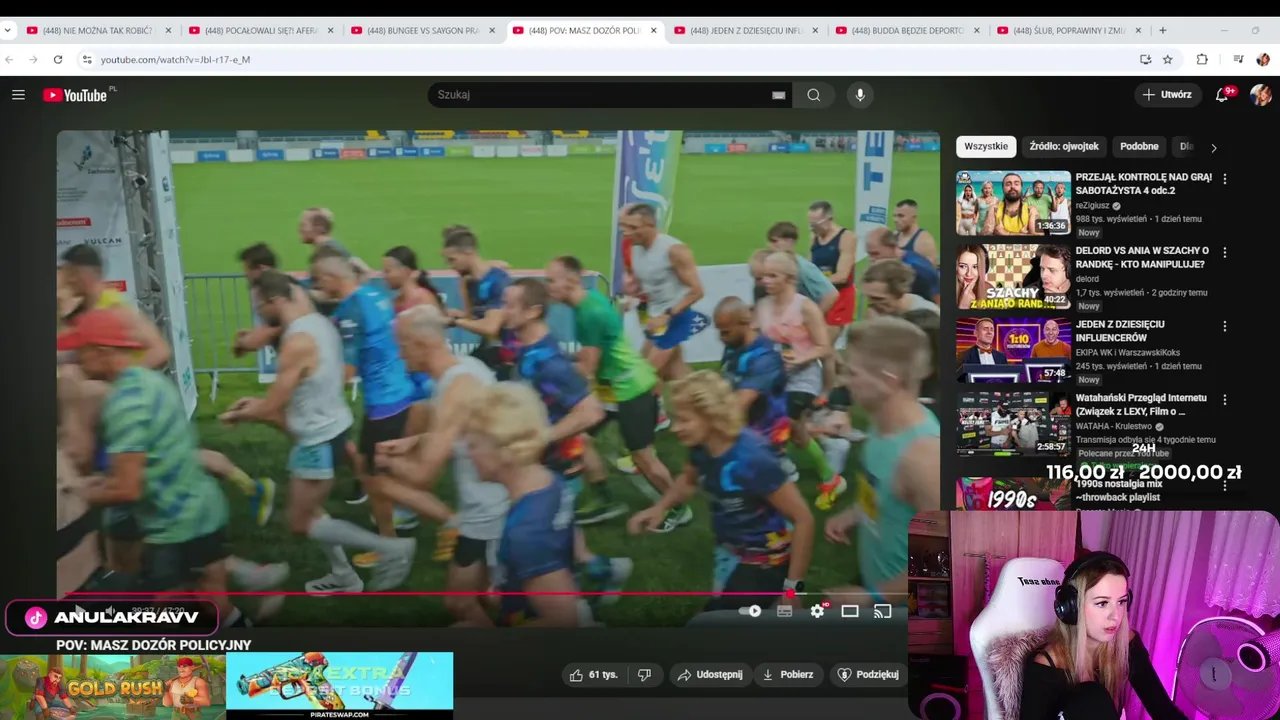The image size is (1280, 720).
Task: Open browser extensions puzzle icon
Action: (x=1202, y=60)
